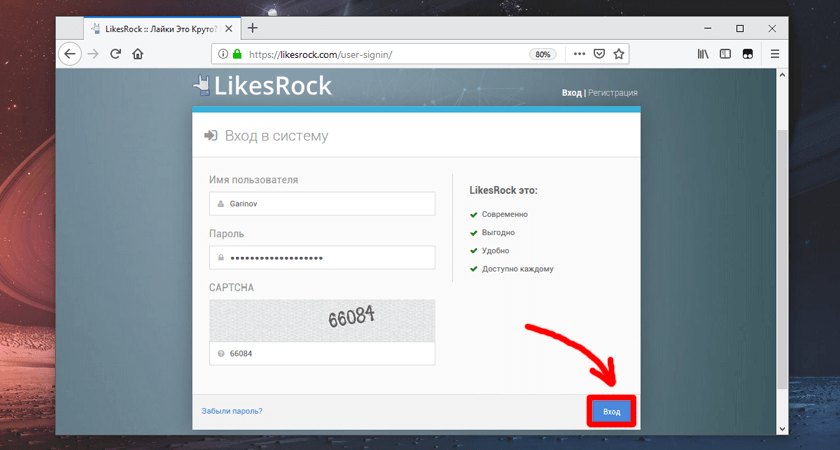
Task: Click the green padlock security icon
Action: coord(237,54)
